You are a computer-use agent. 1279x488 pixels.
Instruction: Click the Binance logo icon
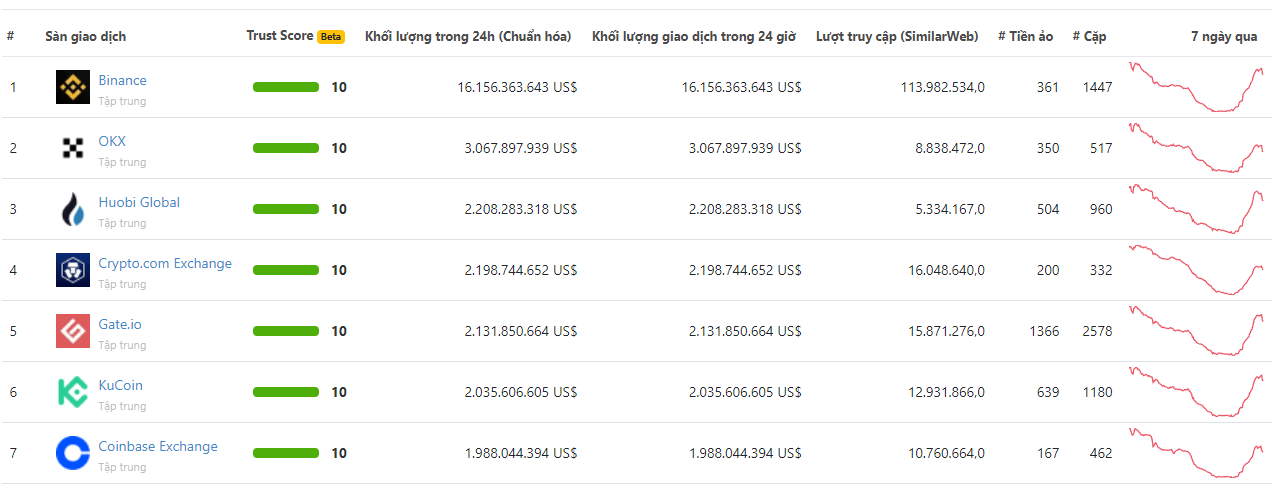73,88
